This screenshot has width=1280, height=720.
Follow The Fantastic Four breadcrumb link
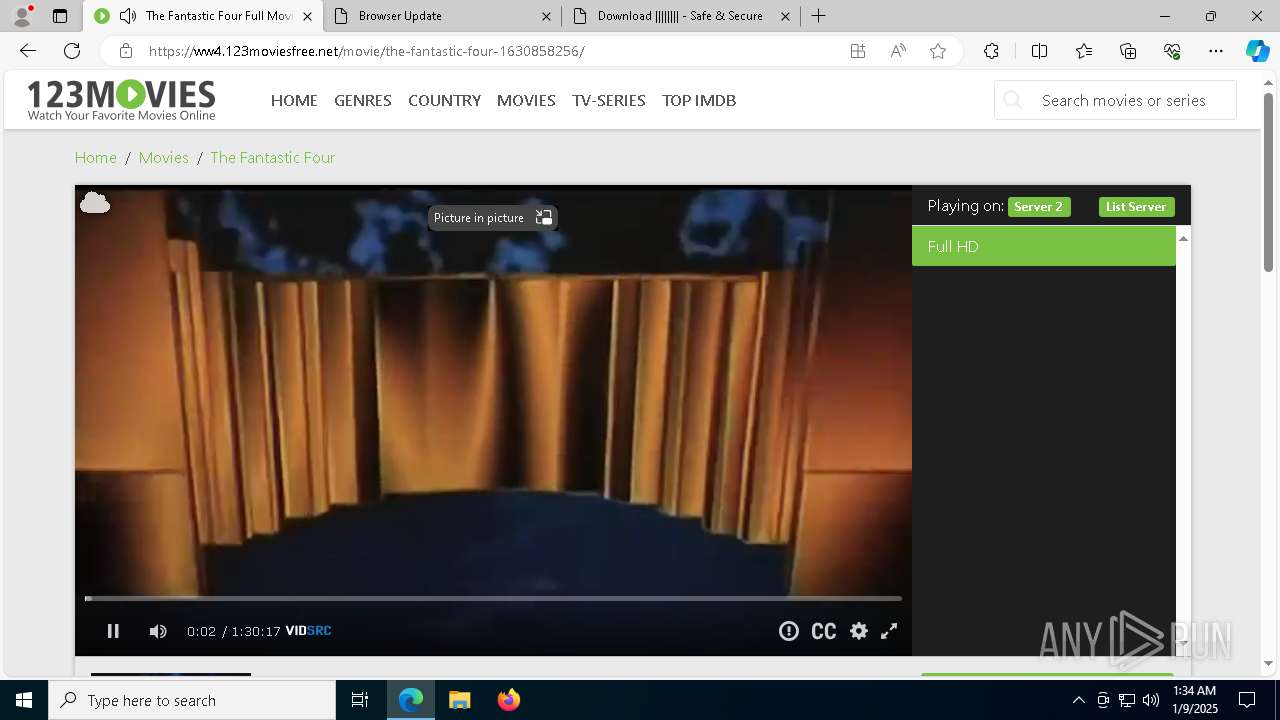[x=272, y=158]
